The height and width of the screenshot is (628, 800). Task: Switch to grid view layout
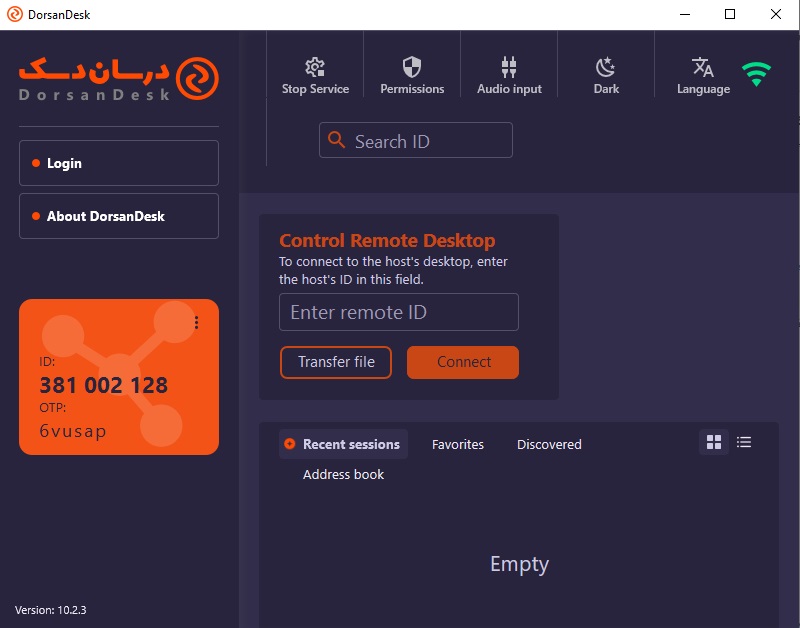(x=714, y=442)
